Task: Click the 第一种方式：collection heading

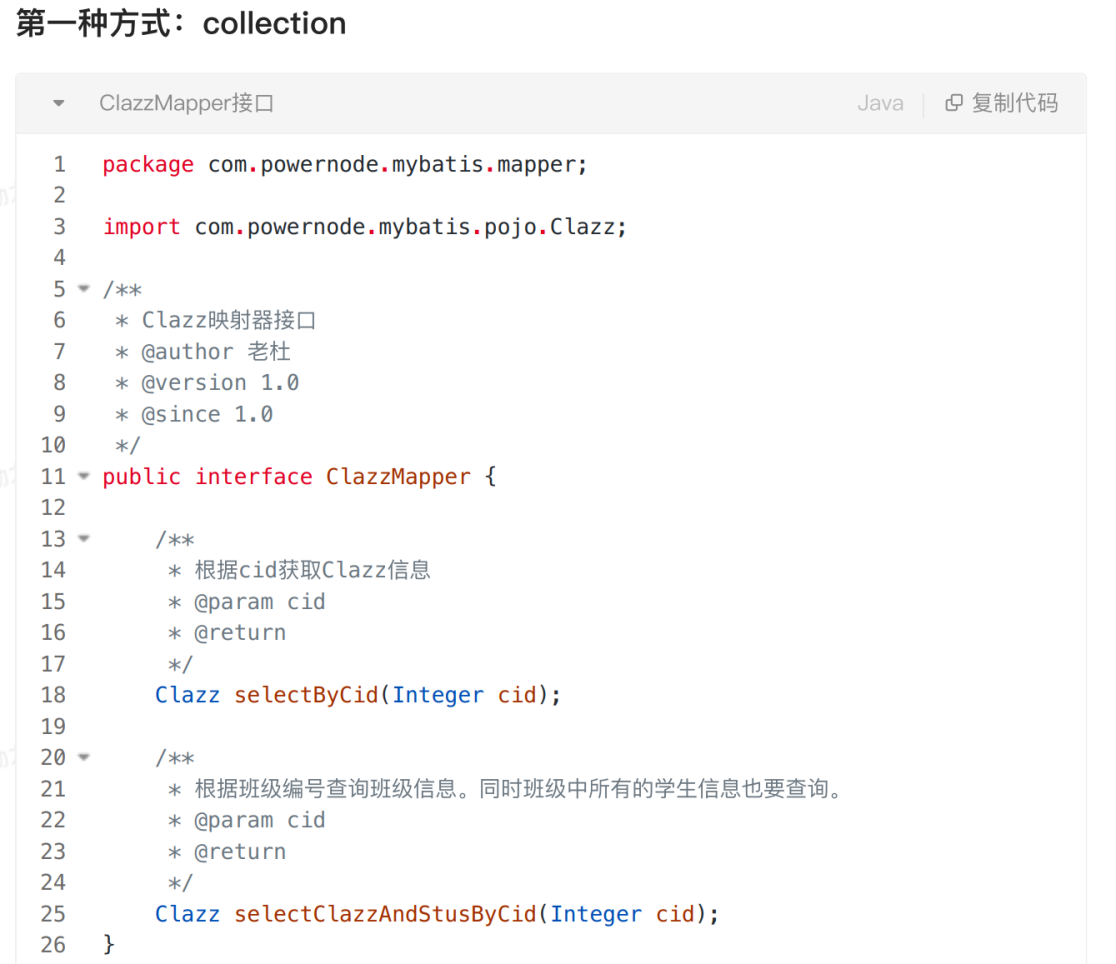Action: pos(181,24)
